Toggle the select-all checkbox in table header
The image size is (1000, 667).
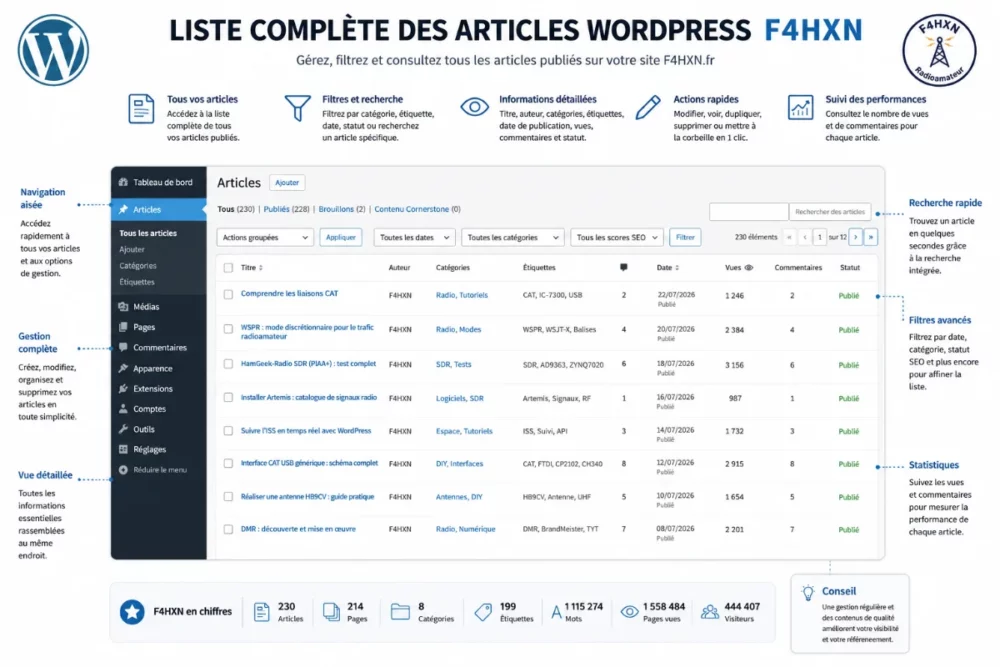pyautogui.click(x=228, y=268)
